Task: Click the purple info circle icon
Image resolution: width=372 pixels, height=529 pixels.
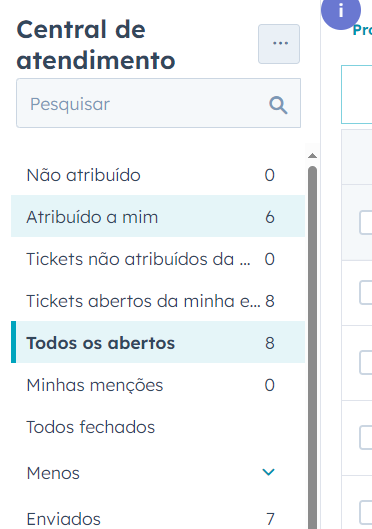Action: (x=341, y=11)
